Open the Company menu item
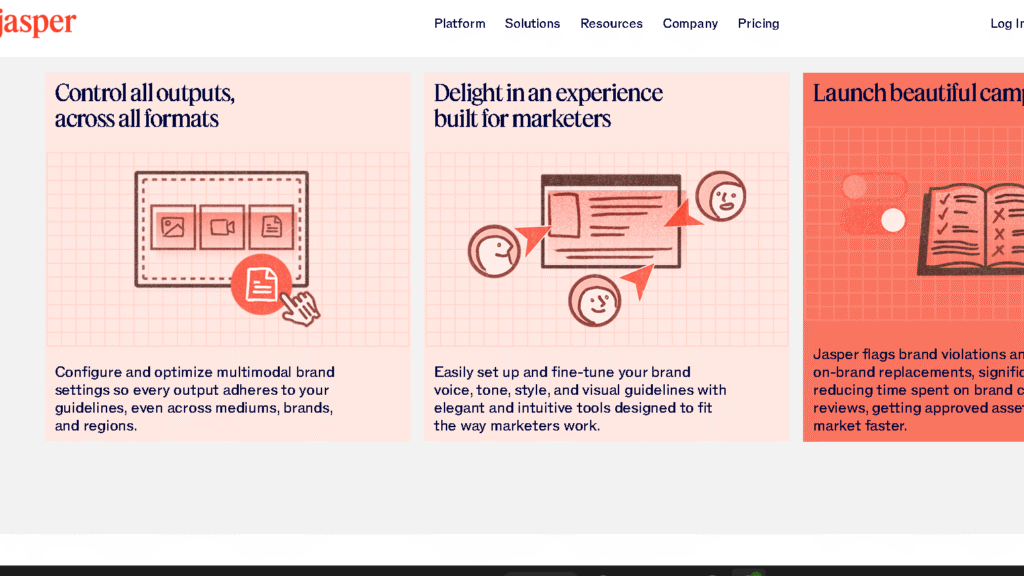Screen dimensions: 1024x576 point(690,23)
